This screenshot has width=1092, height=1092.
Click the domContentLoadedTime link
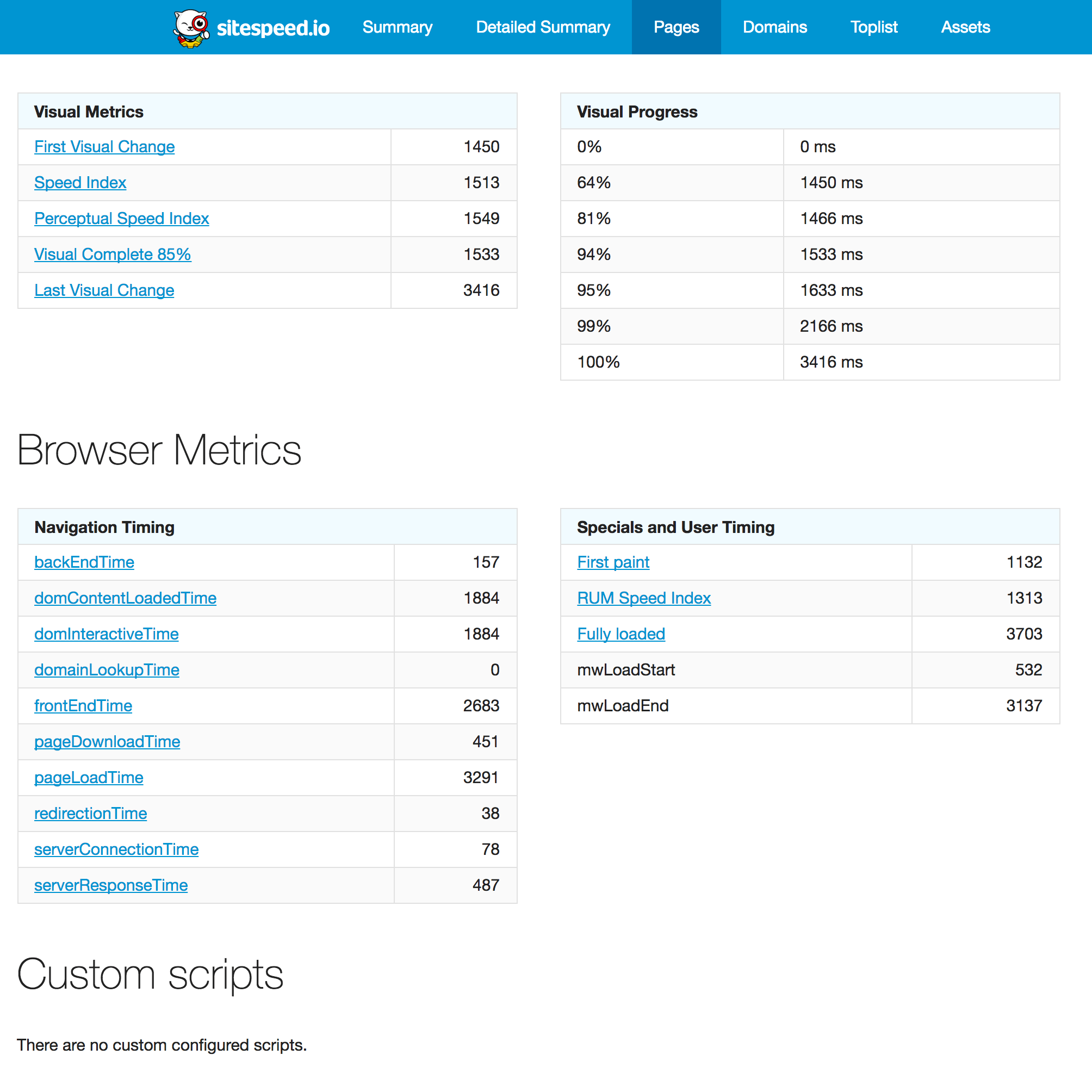126,597
